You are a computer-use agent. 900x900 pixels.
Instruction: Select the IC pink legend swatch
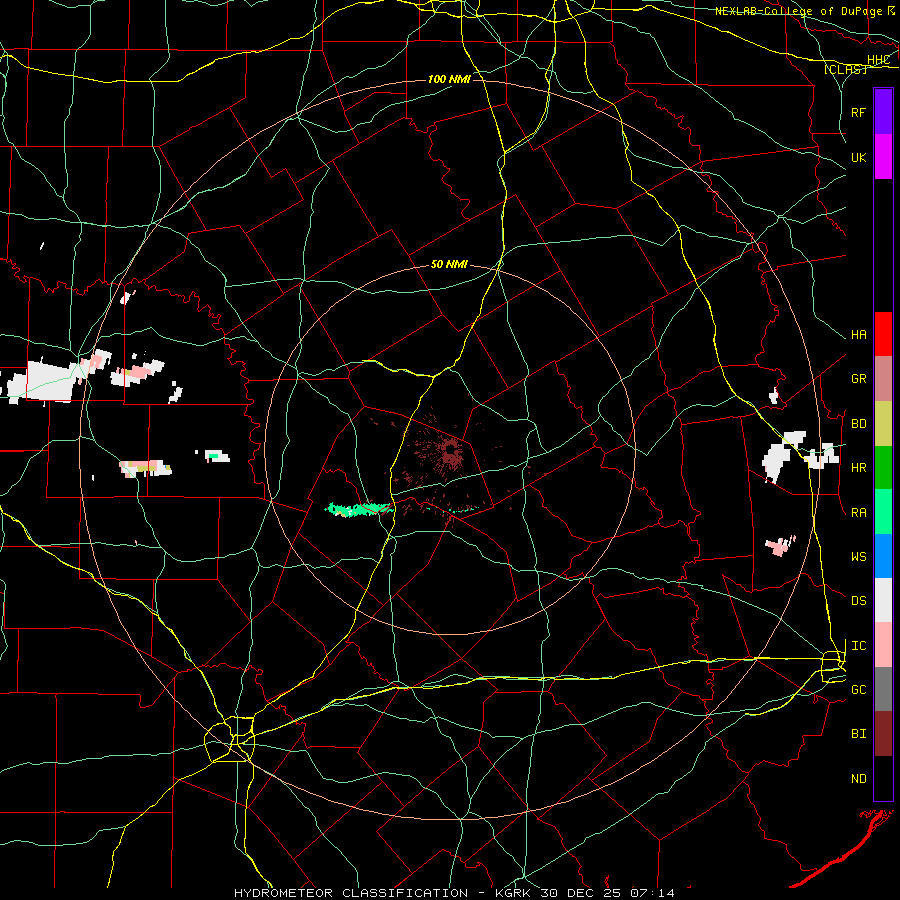point(883,645)
